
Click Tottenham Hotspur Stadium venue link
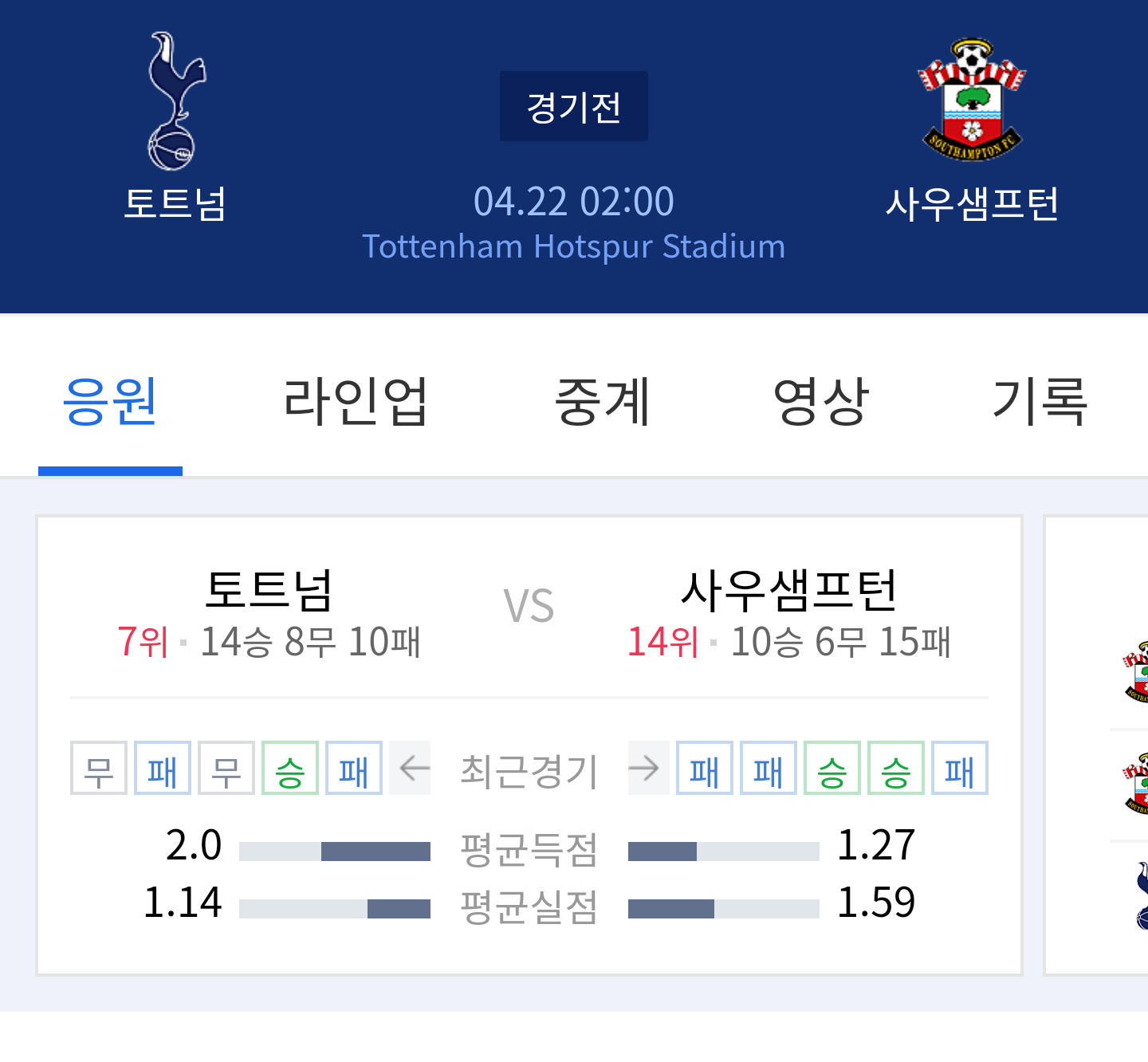pyautogui.click(x=574, y=246)
